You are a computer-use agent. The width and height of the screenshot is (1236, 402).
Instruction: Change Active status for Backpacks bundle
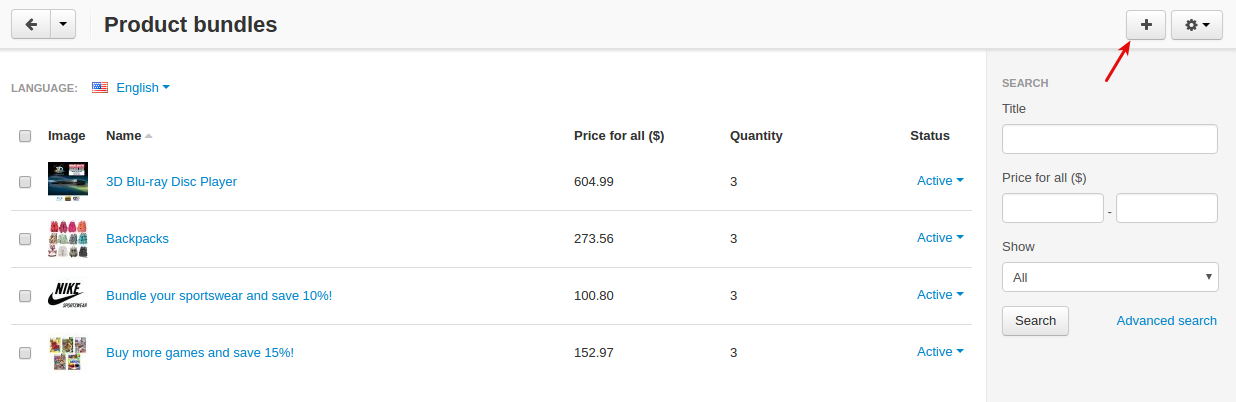pos(940,238)
